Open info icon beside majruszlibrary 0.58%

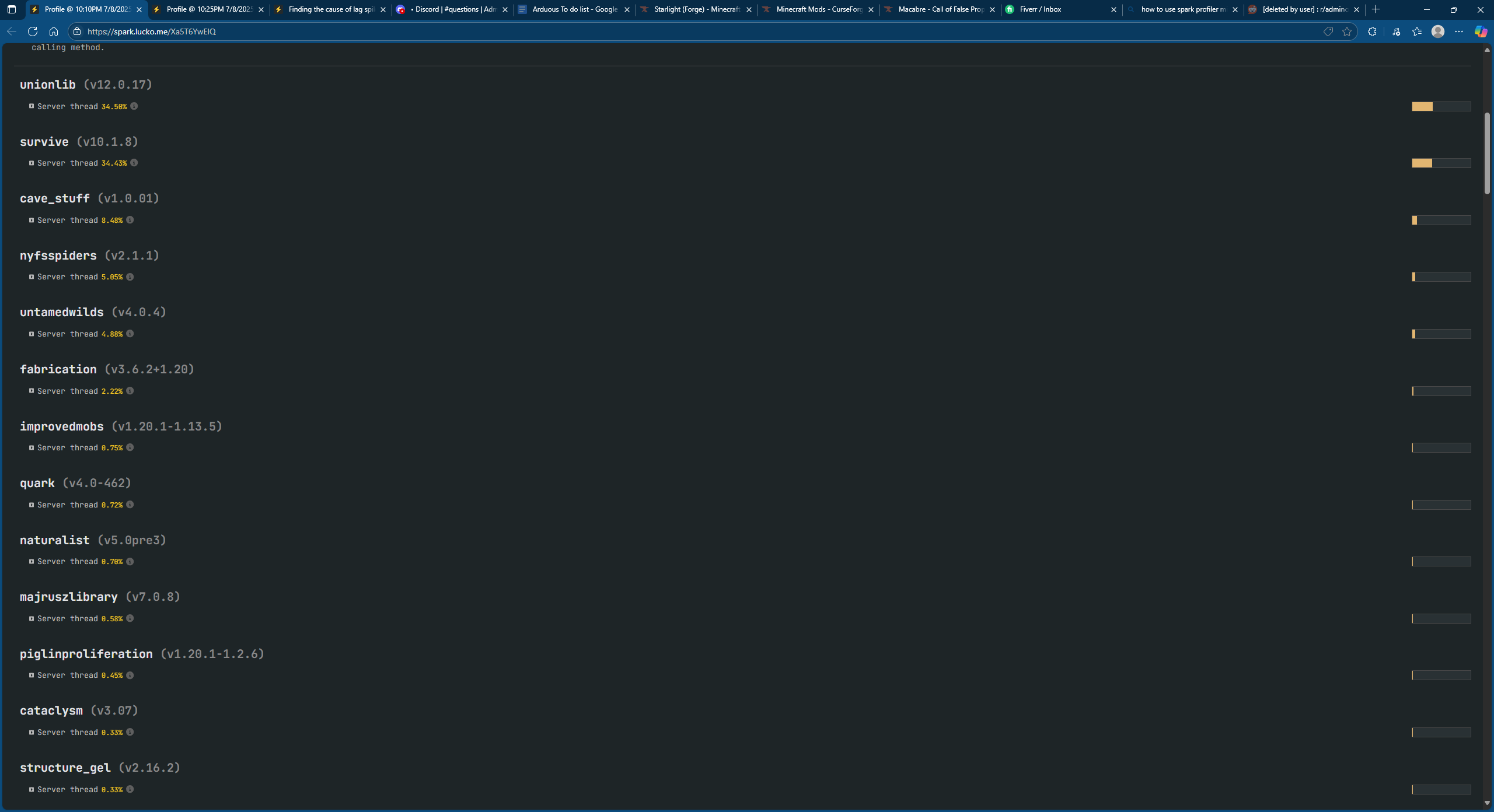tap(130, 618)
